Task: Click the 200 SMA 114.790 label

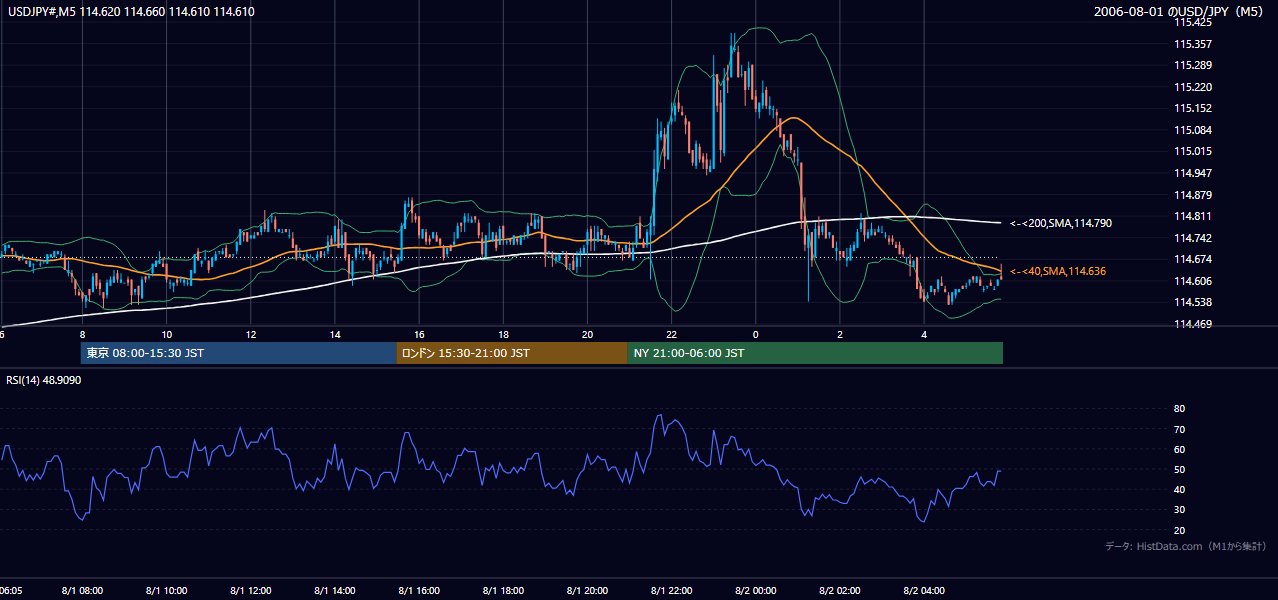Action: pyautogui.click(x=1060, y=223)
